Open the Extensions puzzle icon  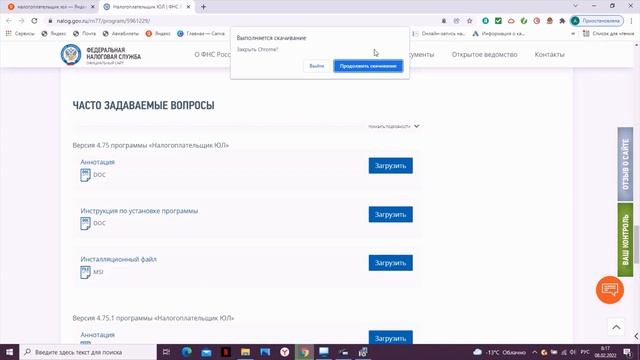click(x=562, y=21)
